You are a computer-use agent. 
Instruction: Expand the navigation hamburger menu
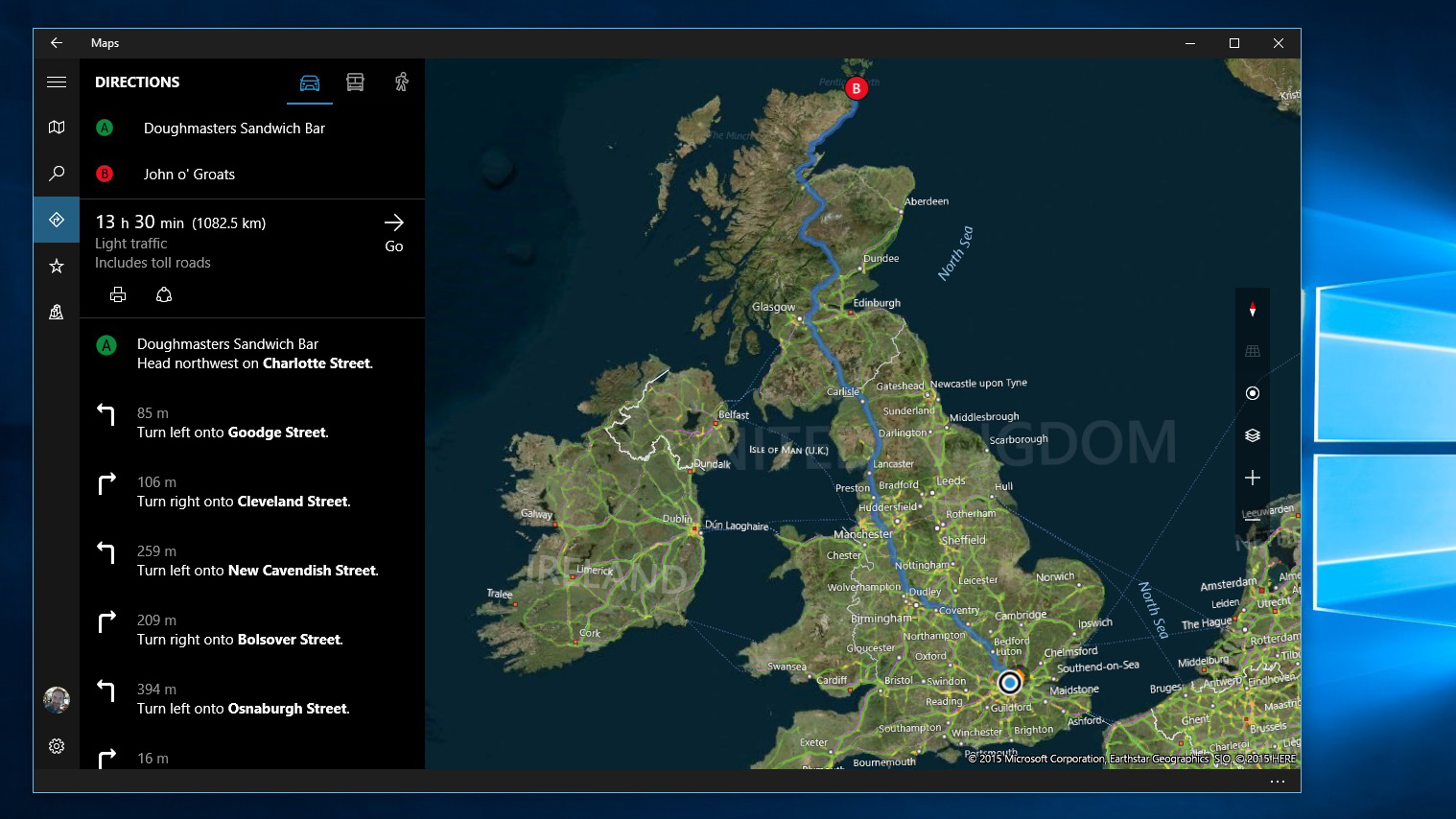tap(57, 82)
